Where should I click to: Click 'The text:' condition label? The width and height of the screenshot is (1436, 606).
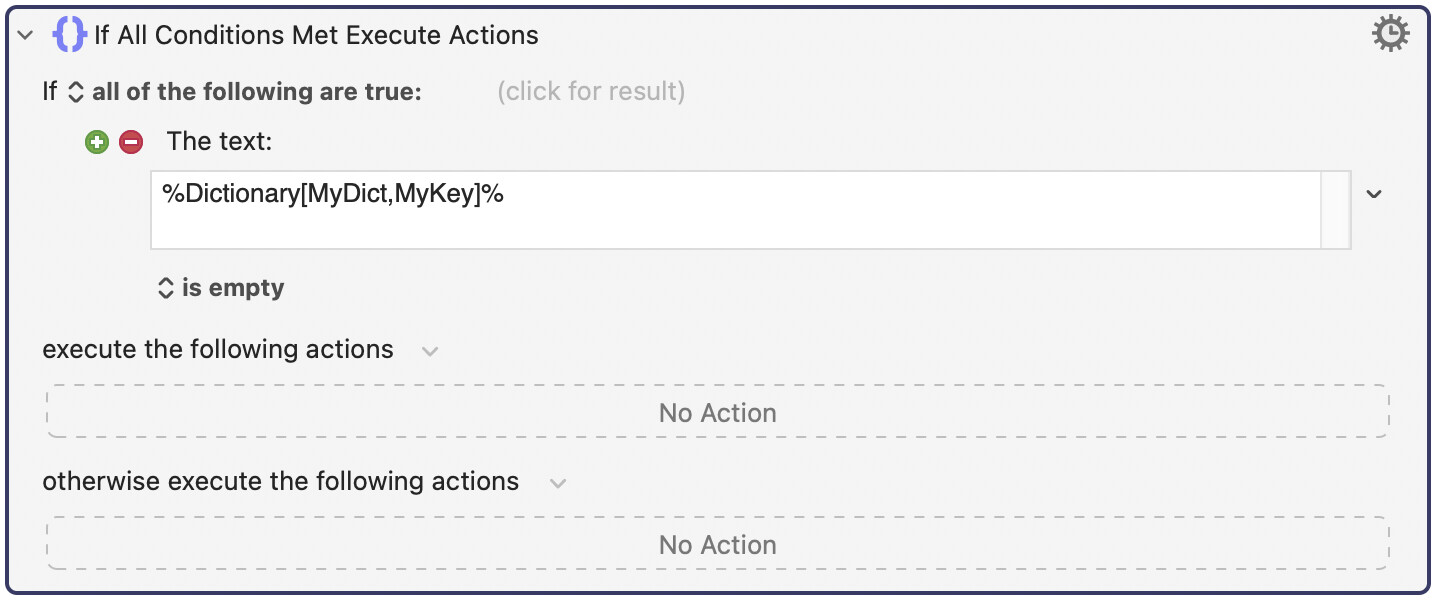click(219, 142)
